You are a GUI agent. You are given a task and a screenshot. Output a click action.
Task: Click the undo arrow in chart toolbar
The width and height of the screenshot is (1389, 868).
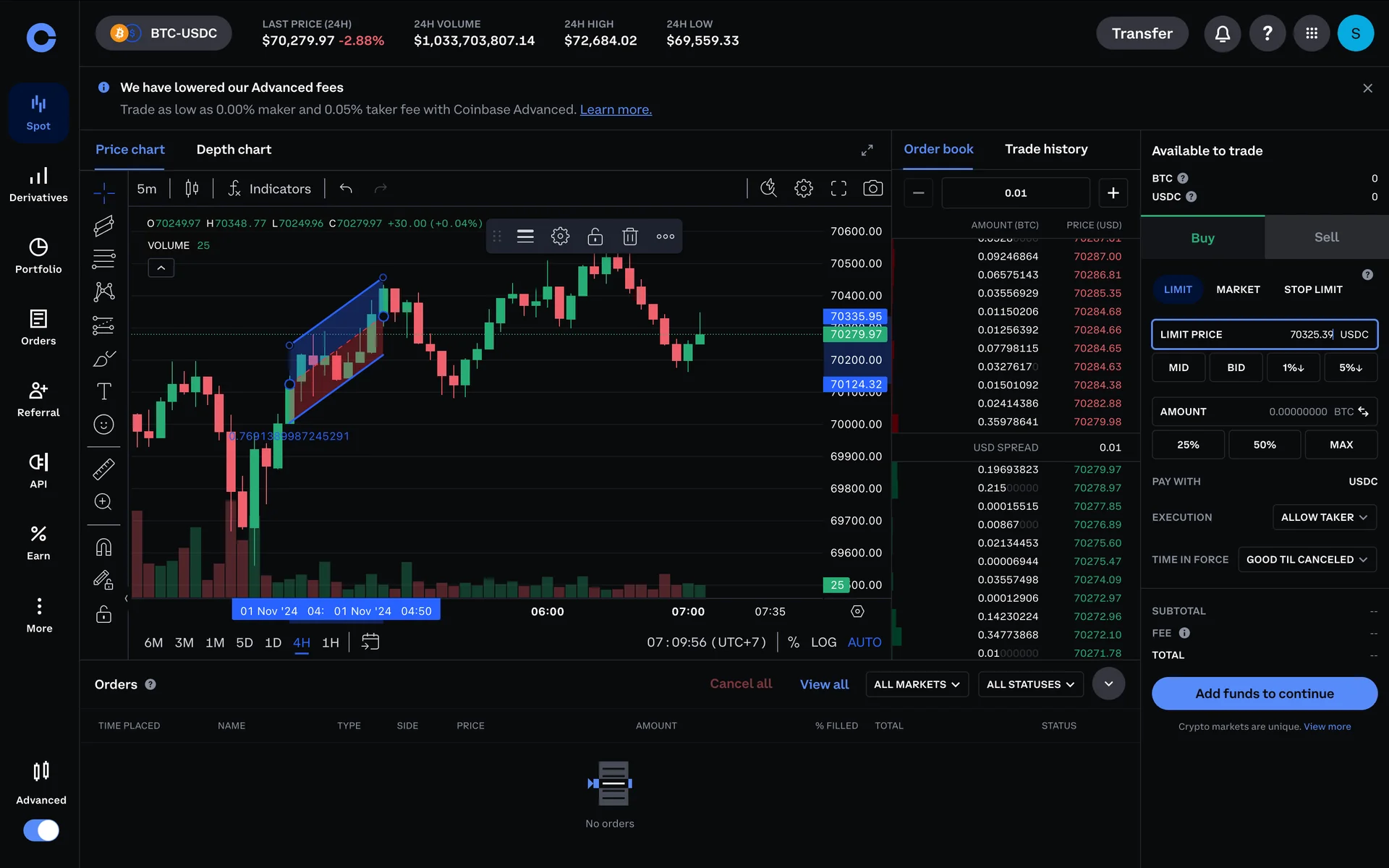[x=346, y=189]
